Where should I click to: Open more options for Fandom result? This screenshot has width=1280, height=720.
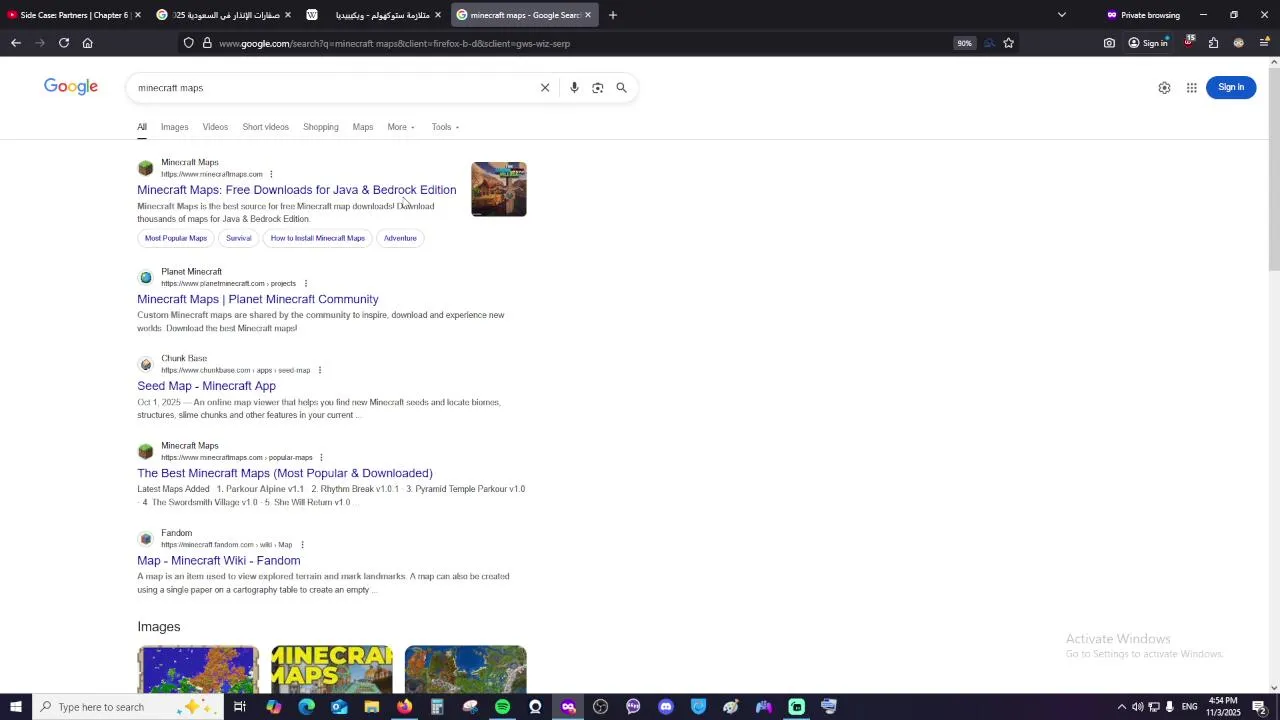tap(301, 545)
